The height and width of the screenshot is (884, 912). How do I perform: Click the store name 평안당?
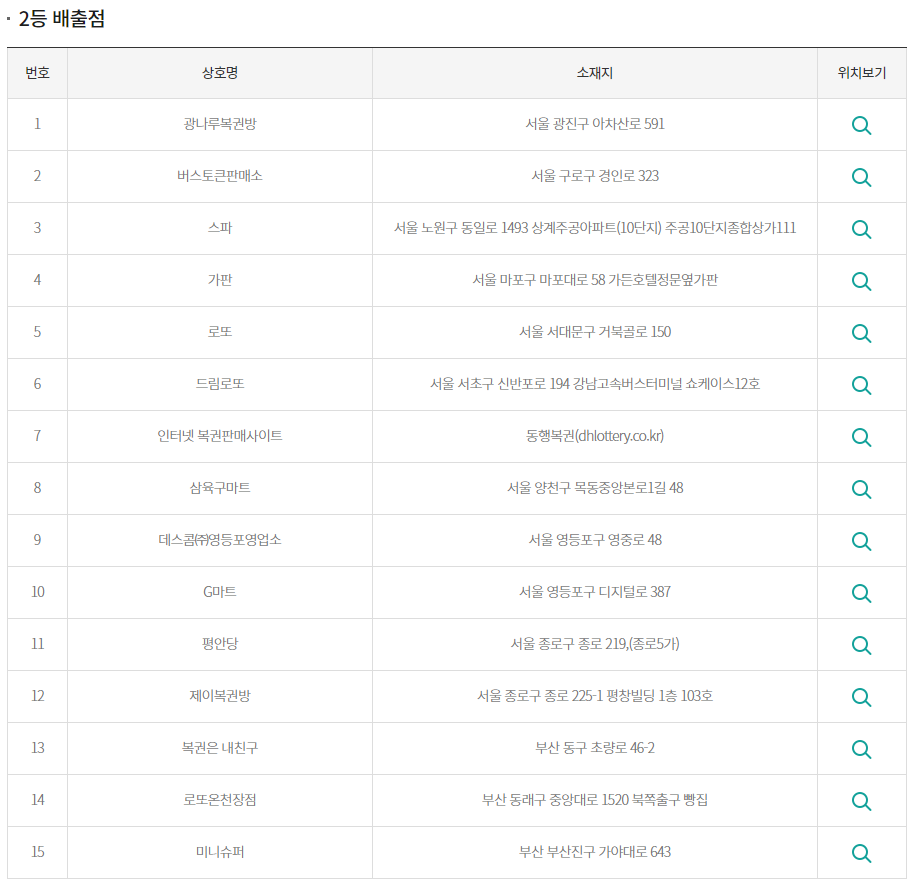(220, 644)
